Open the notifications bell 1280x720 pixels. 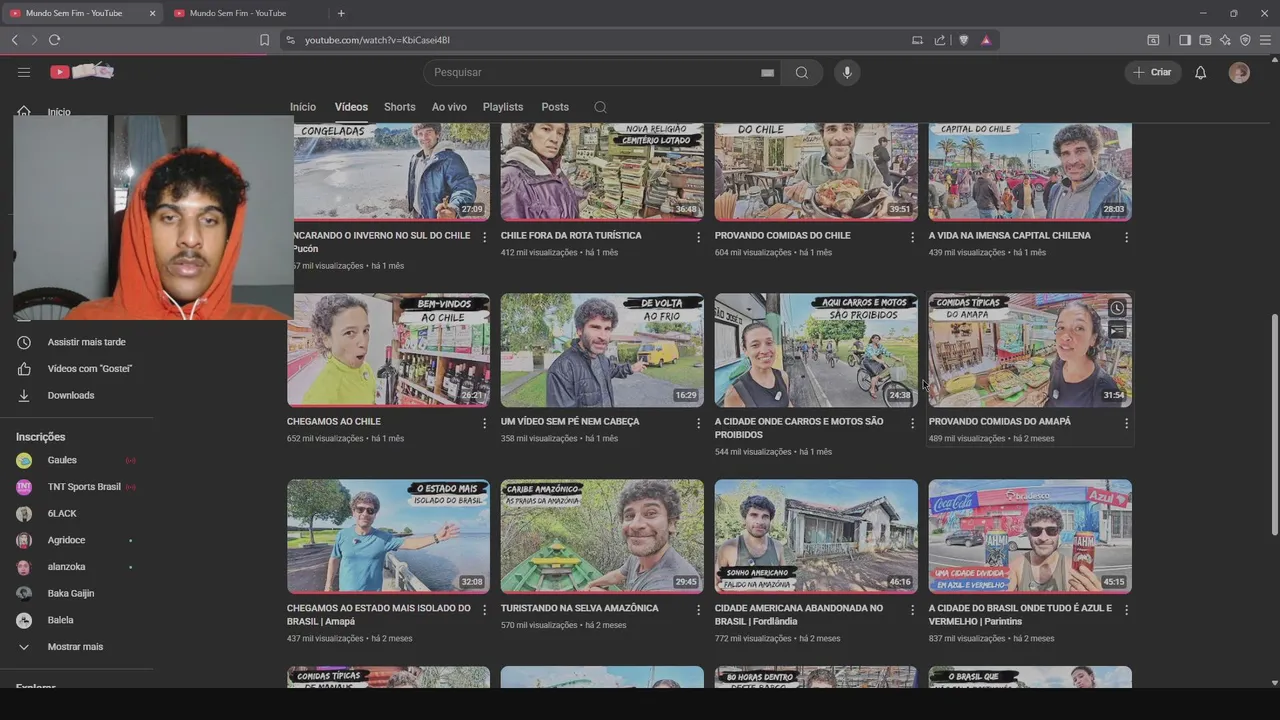click(1201, 72)
